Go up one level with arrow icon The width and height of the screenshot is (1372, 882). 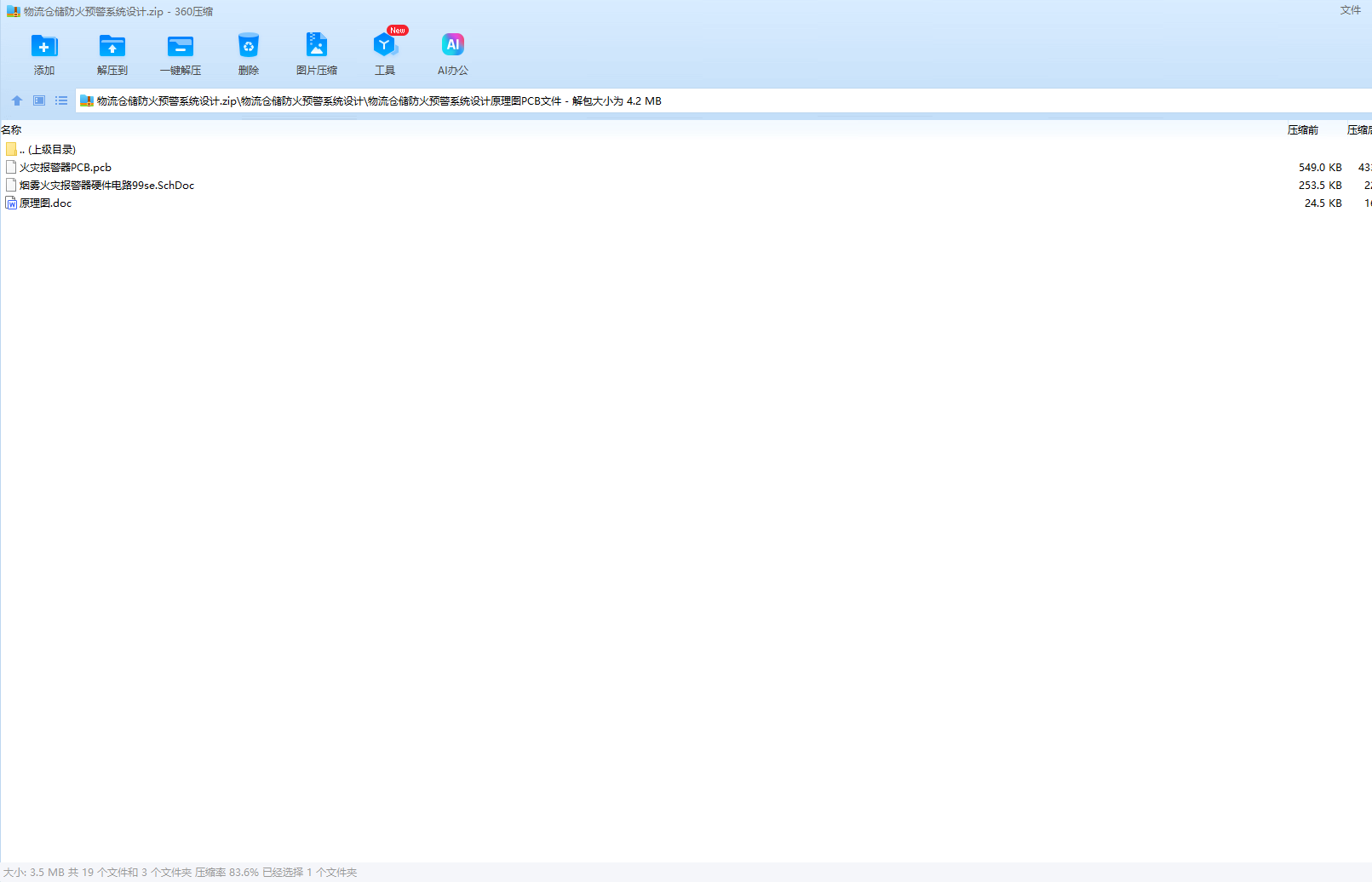[17, 100]
